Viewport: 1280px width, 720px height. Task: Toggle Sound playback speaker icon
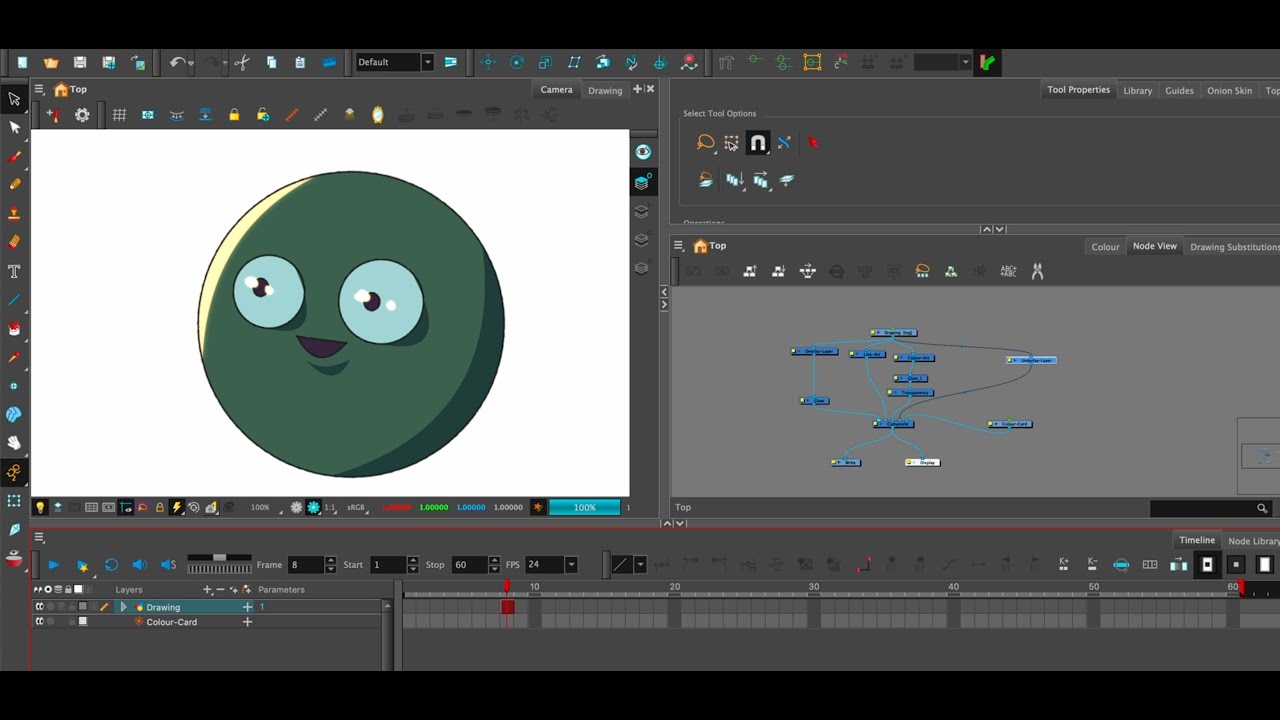point(140,565)
